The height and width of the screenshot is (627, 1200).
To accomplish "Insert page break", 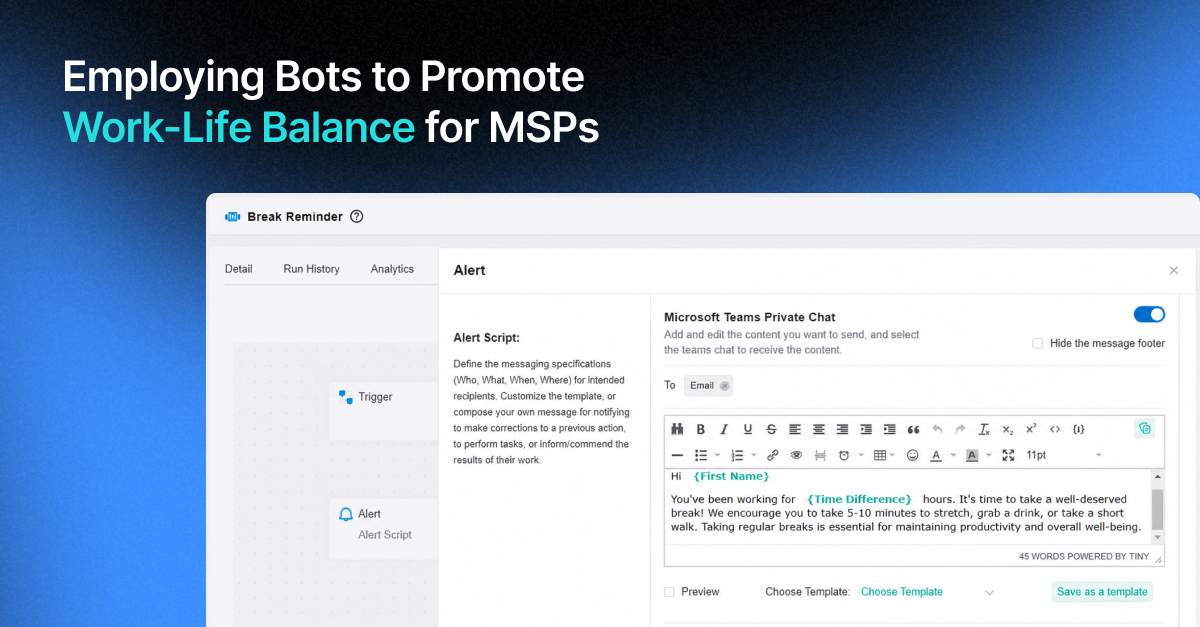I will (820, 455).
